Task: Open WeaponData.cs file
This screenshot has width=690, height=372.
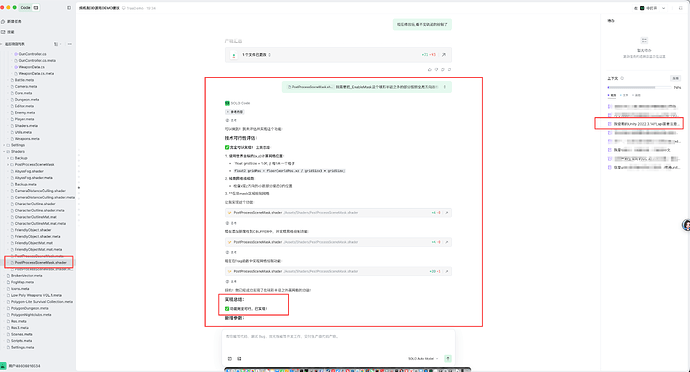Action: click(x=31, y=67)
